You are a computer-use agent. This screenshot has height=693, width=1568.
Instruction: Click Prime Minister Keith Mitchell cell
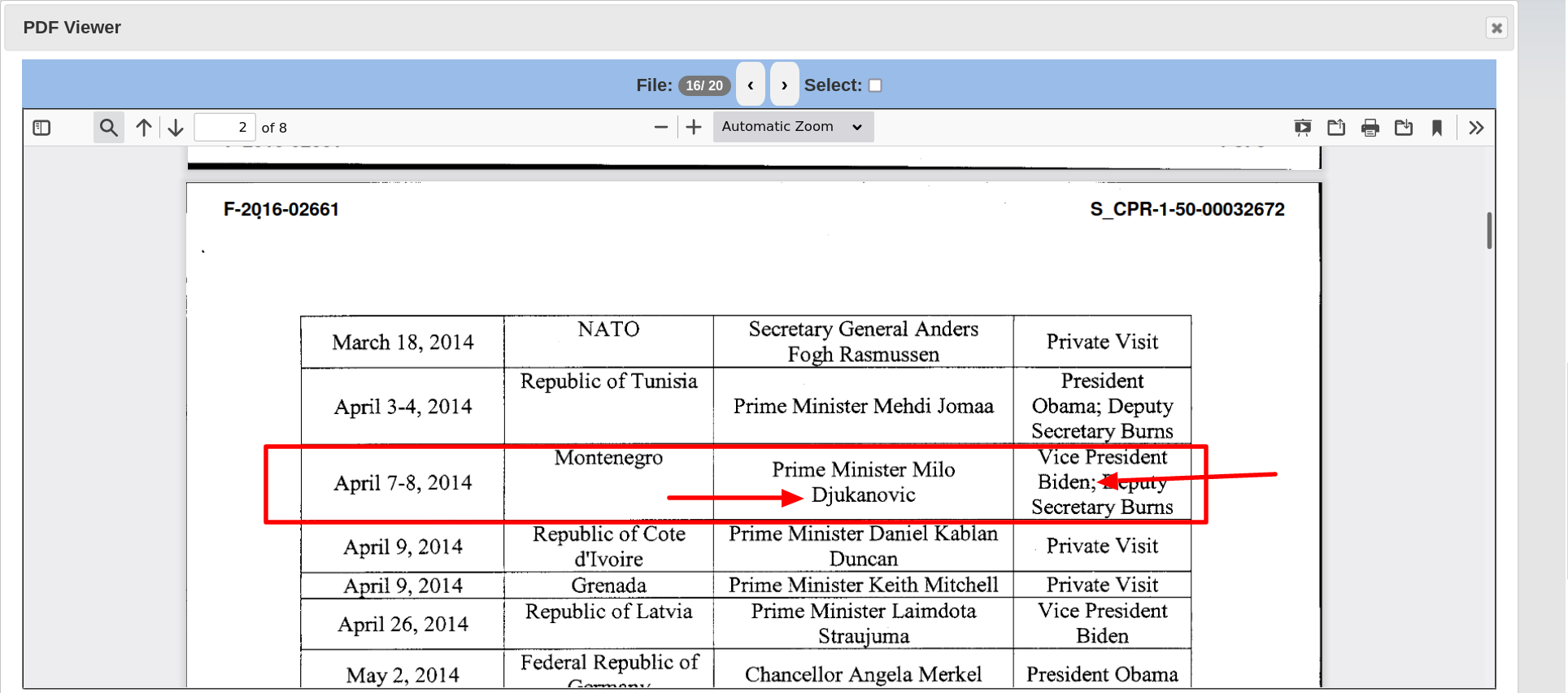pos(864,586)
